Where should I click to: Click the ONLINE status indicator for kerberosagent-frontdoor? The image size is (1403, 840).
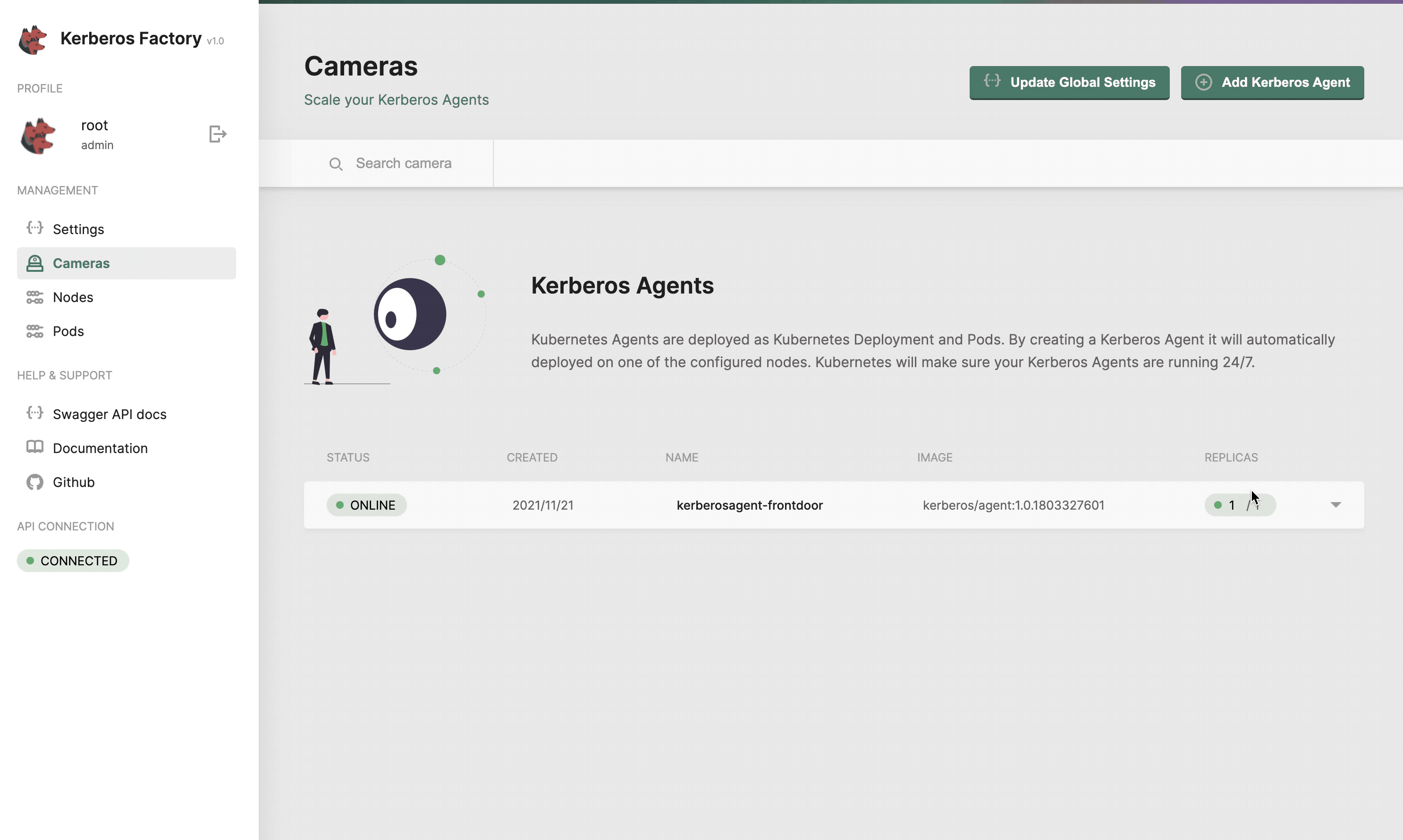click(x=366, y=504)
